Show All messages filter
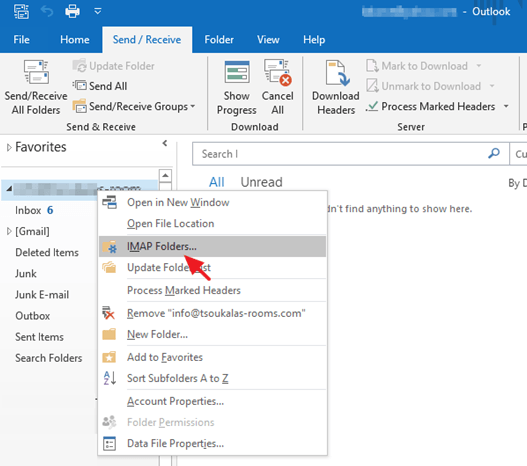The width and height of the screenshot is (527, 466). pos(216,182)
